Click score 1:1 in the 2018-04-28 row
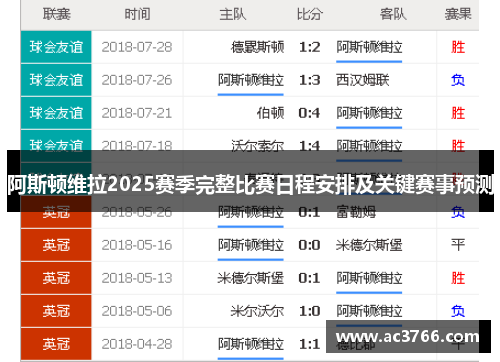This screenshot has width=500, height=362. 310,344
